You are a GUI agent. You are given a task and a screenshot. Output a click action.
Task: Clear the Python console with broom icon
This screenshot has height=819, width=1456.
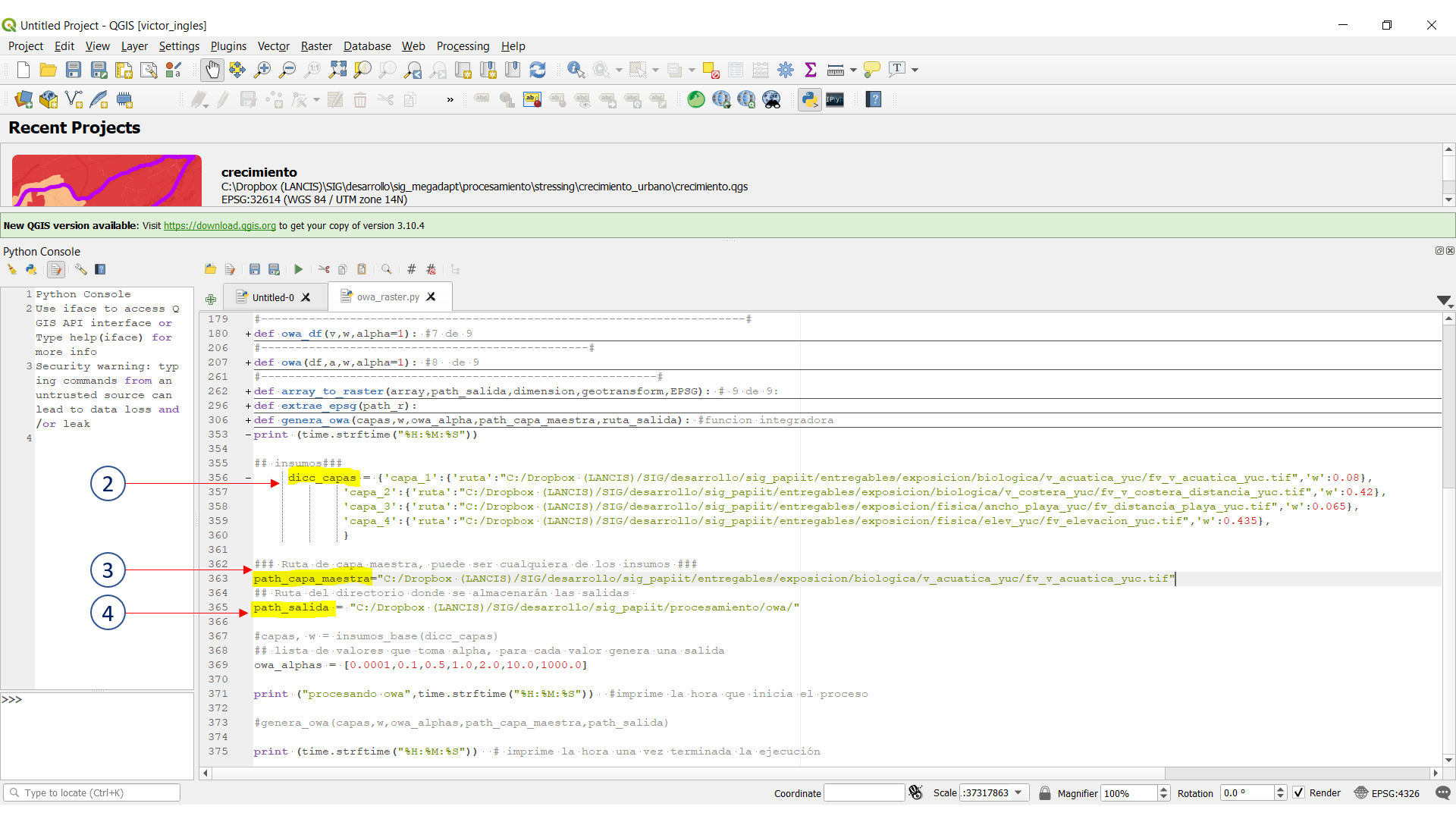coord(12,269)
